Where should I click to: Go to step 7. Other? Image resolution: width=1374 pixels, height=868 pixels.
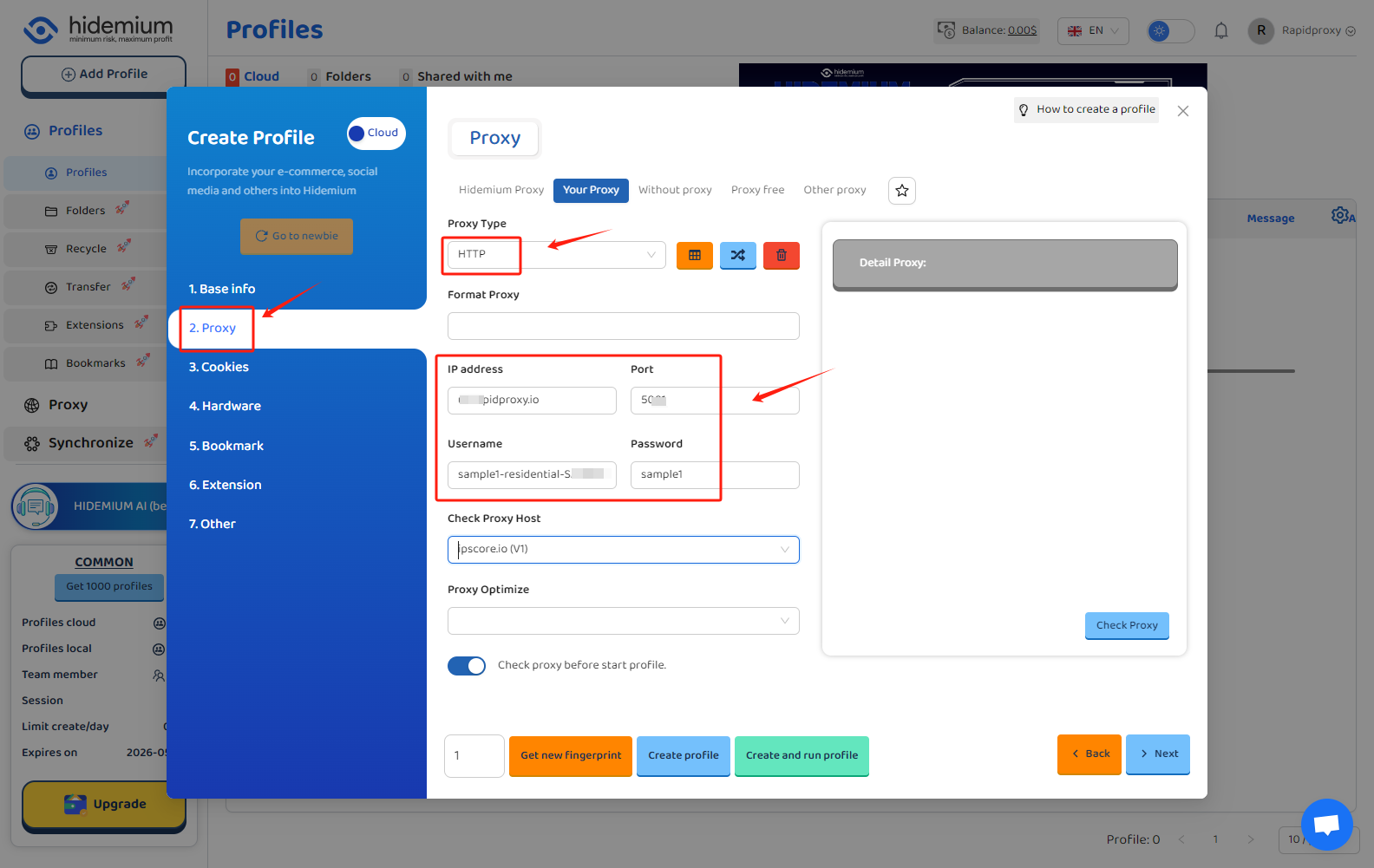pos(213,525)
